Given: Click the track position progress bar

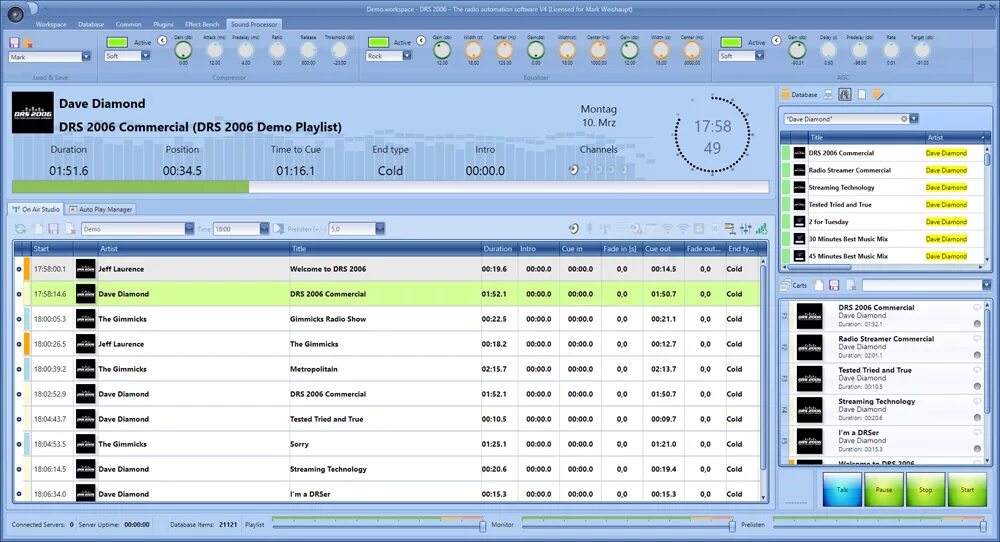Looking at the screenshot, I should 390,187.
